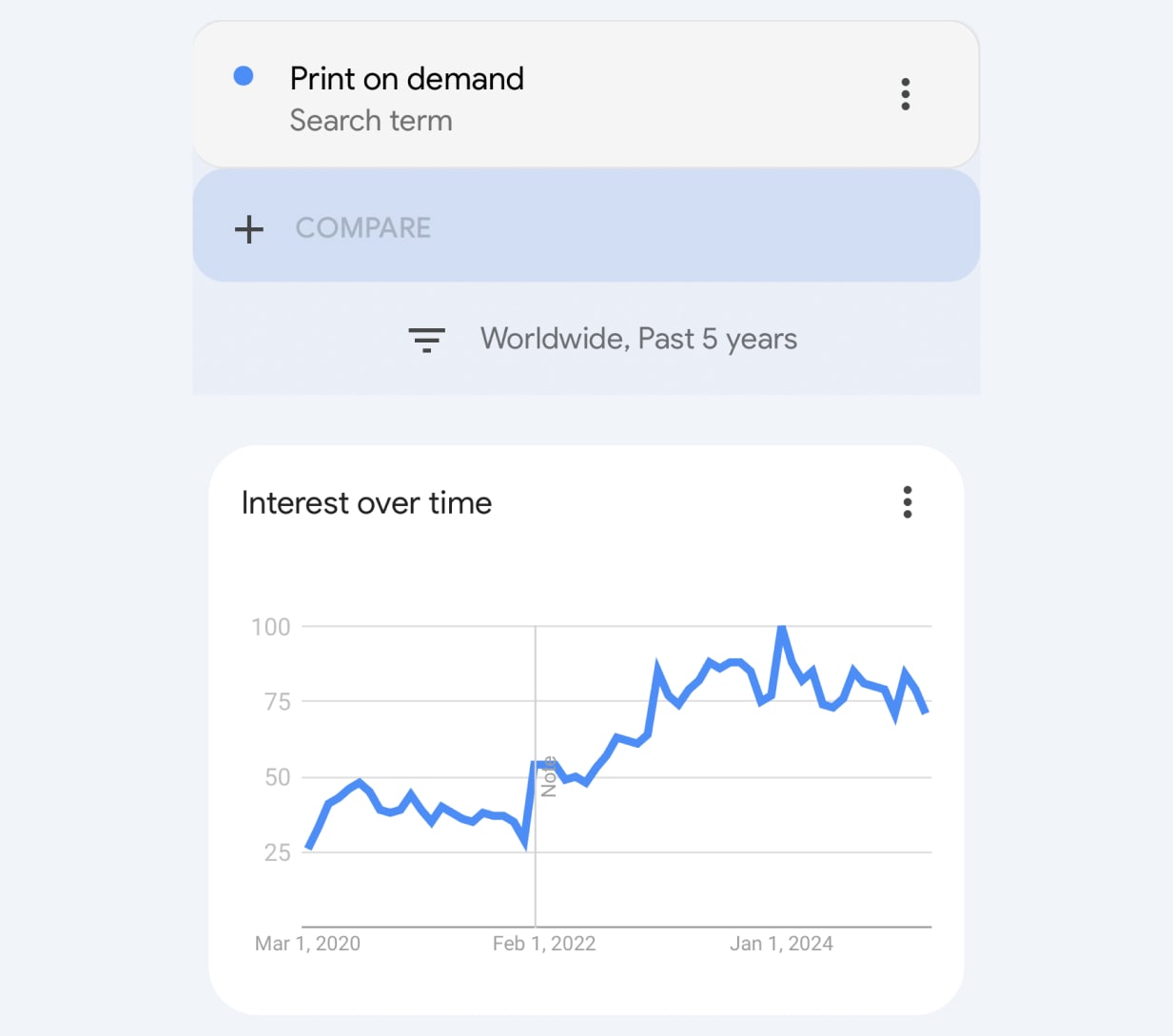The image size is (1173, 1036).
Task: Open the Past 5 years time range selector
Action: click(639, 339)
